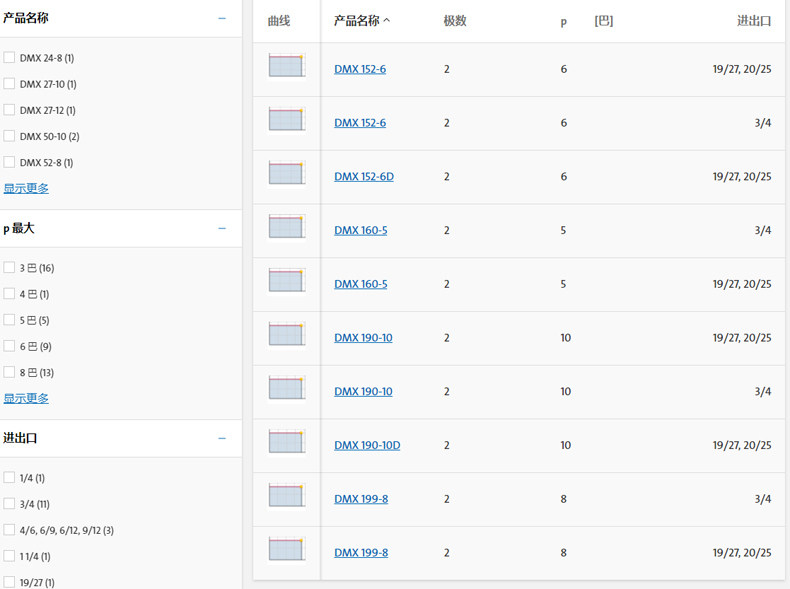Collapse the 产品名称 filter section
Screen dimensions: 790x589
(x=222, y=18)
